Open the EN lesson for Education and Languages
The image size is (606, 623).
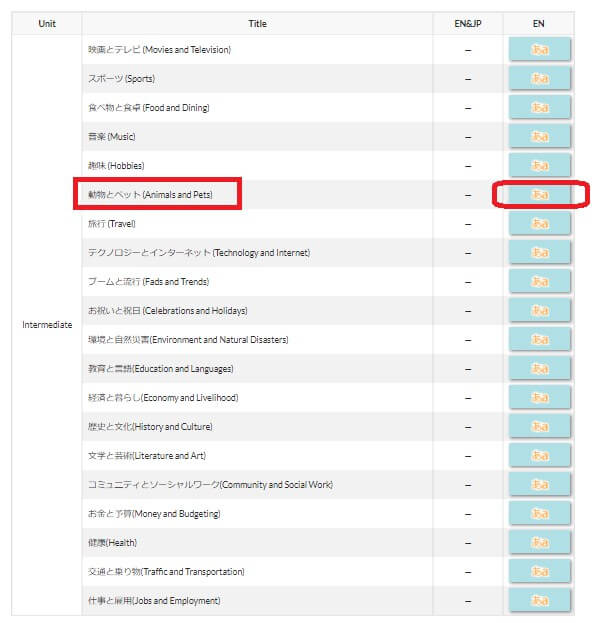pyautogui.click(x=540, y=368)
